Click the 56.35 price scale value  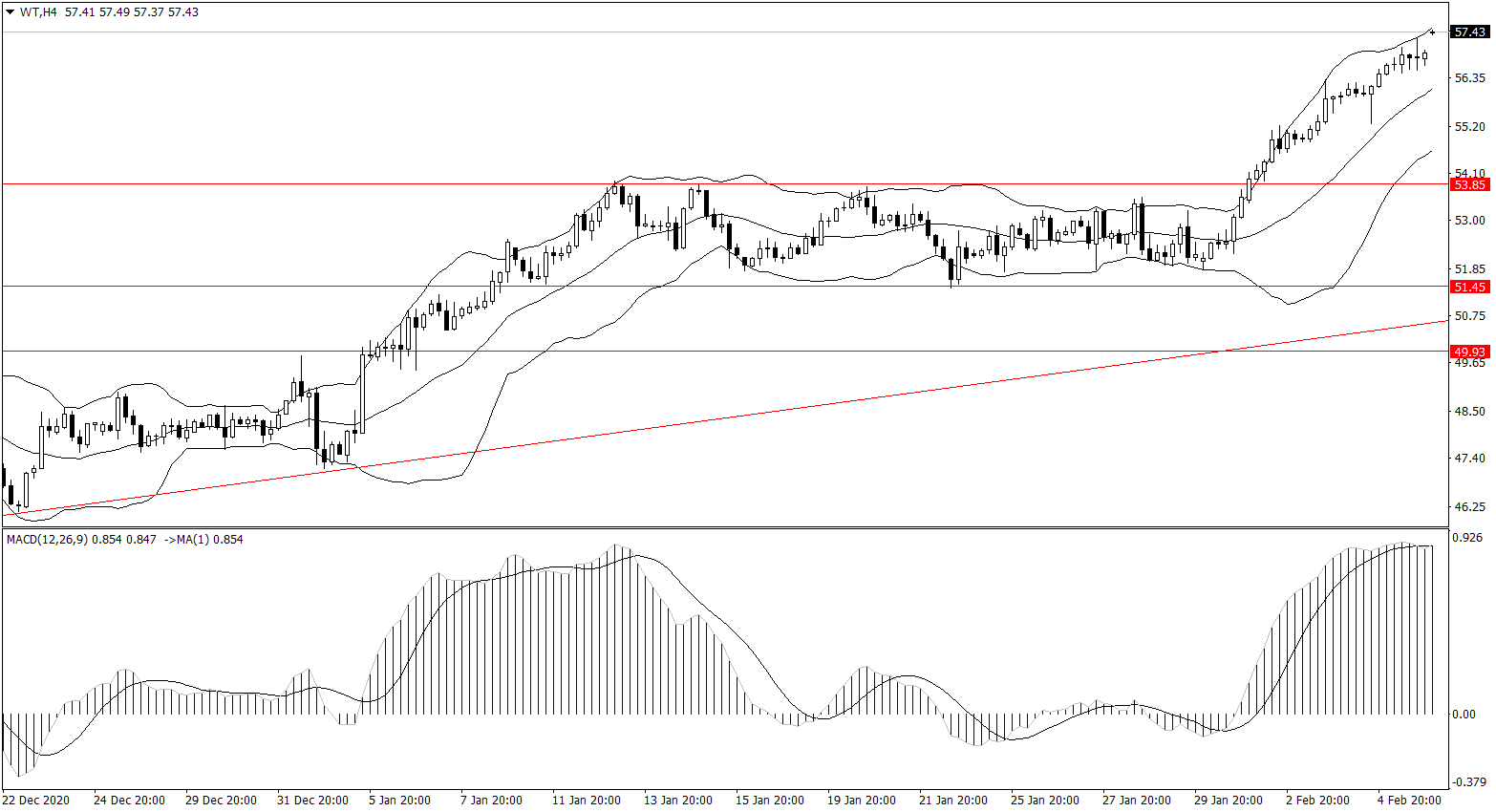click(1469, 78)
